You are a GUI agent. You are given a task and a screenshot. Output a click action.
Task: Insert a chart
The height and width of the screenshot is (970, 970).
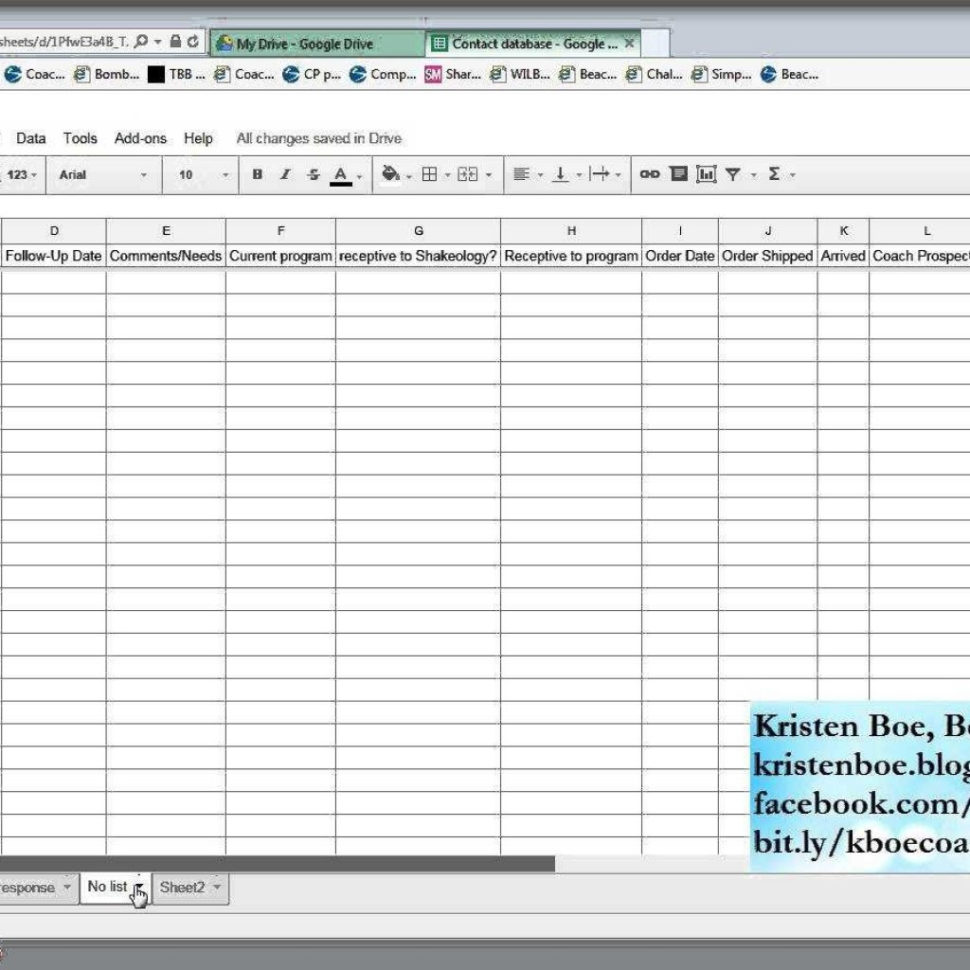(706, 174)
